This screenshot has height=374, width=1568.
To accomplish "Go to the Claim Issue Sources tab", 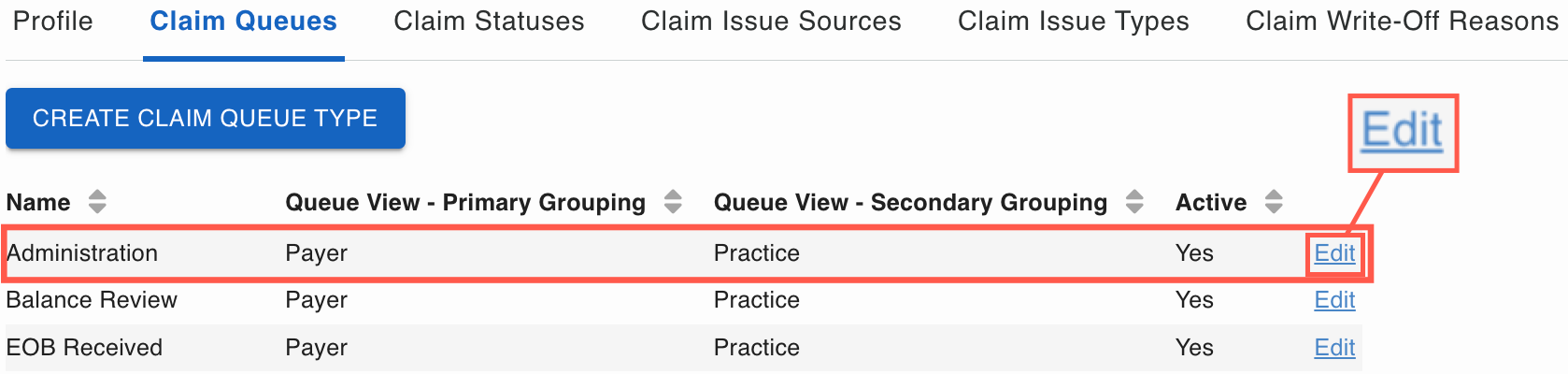I will (x=771, y=22).
